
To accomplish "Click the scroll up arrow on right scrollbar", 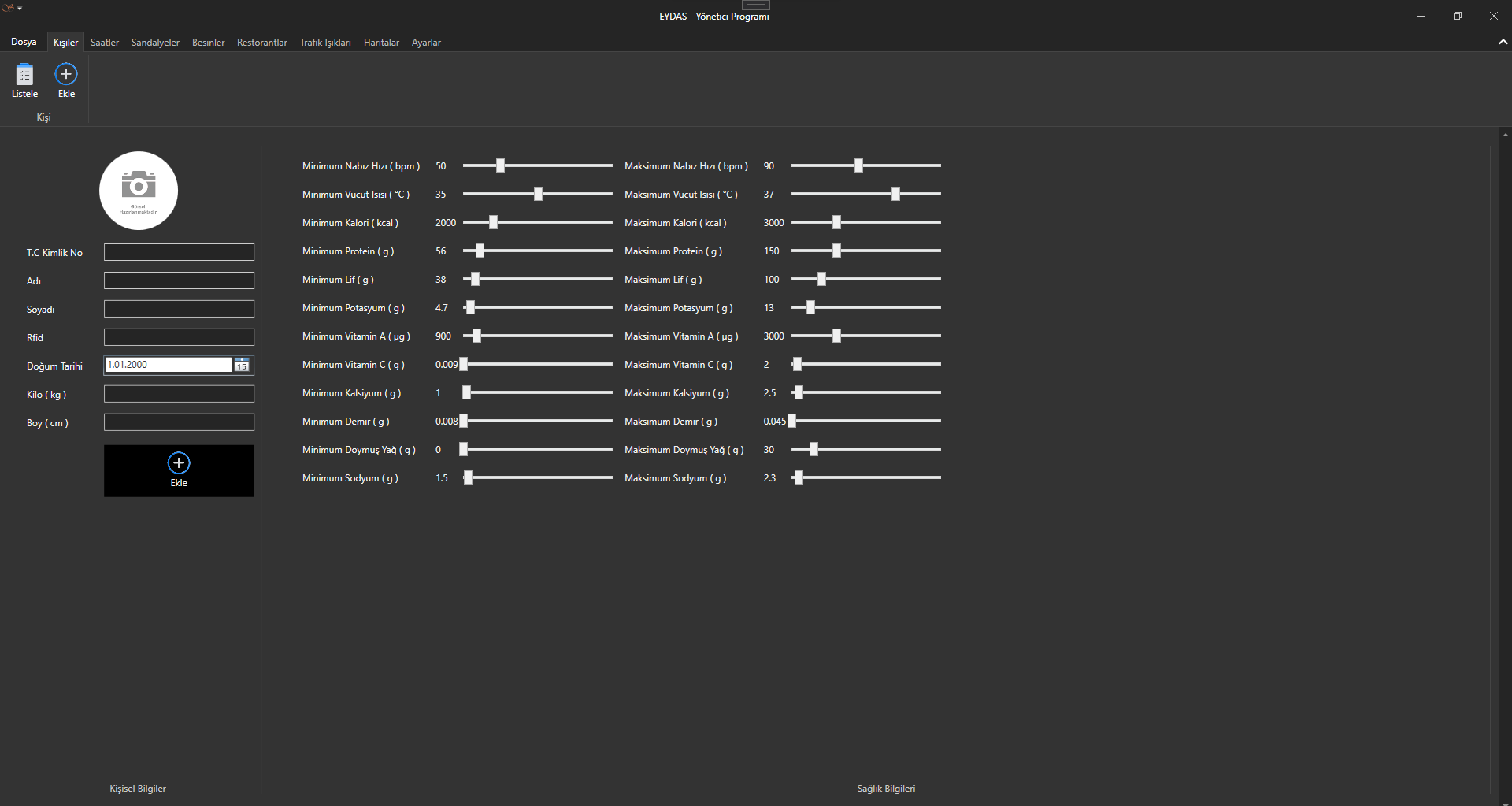I will 1505,135.
